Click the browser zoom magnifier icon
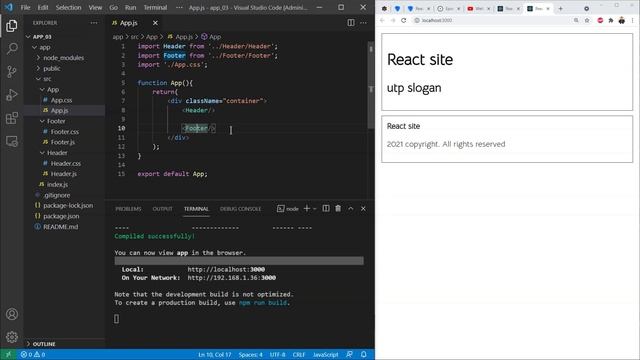This screenshot has width=640, height=360. point(576,20)
